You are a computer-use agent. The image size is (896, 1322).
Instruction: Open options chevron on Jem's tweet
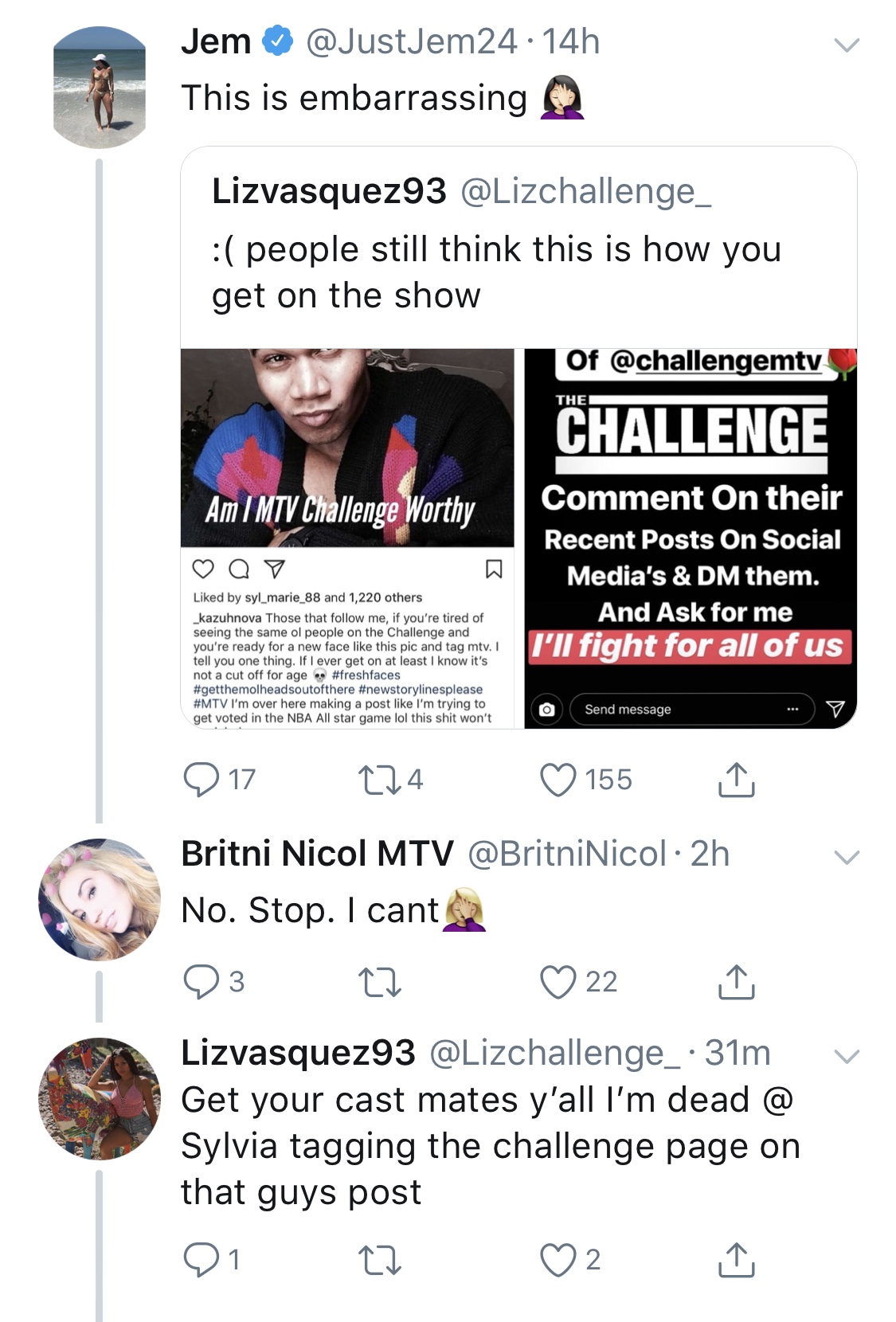tap(847, 45)
